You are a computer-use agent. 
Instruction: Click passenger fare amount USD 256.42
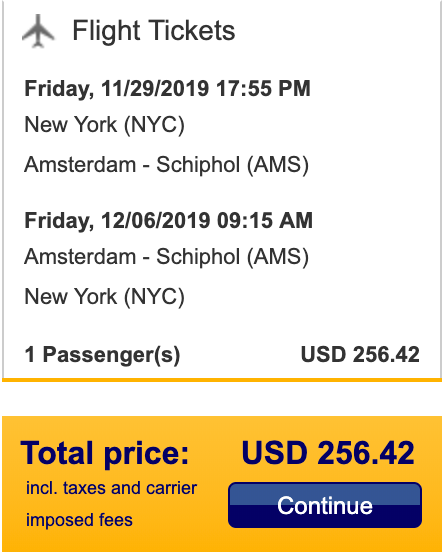[360, 354]
